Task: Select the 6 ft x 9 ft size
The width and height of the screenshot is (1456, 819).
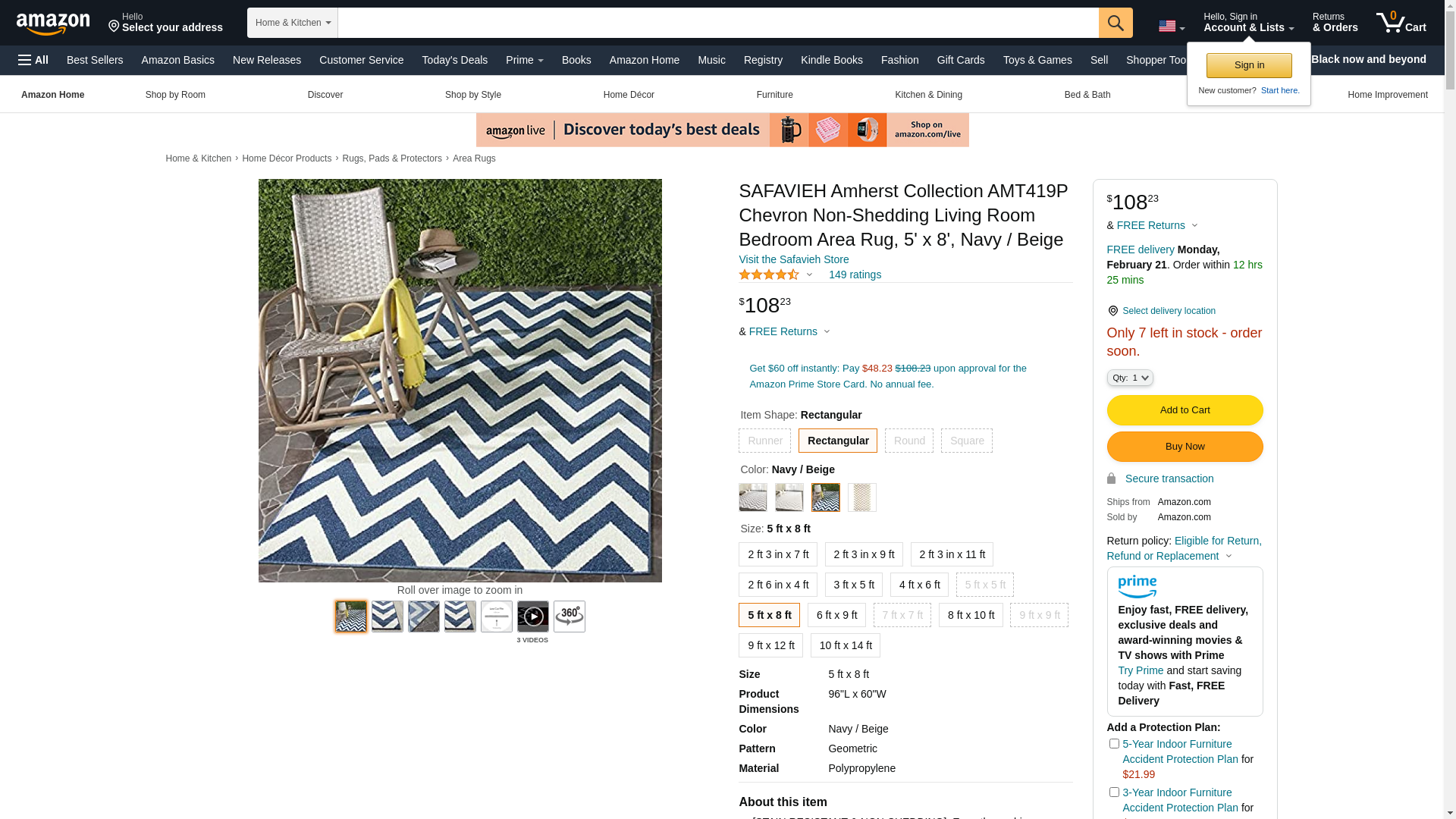Action: click(x=836, y=615)
